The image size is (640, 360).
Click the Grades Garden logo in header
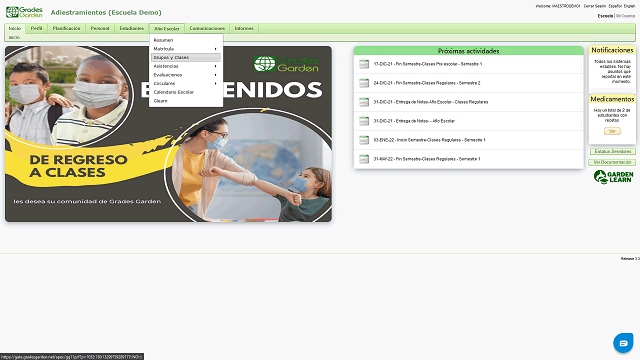(x=24, y=12)
